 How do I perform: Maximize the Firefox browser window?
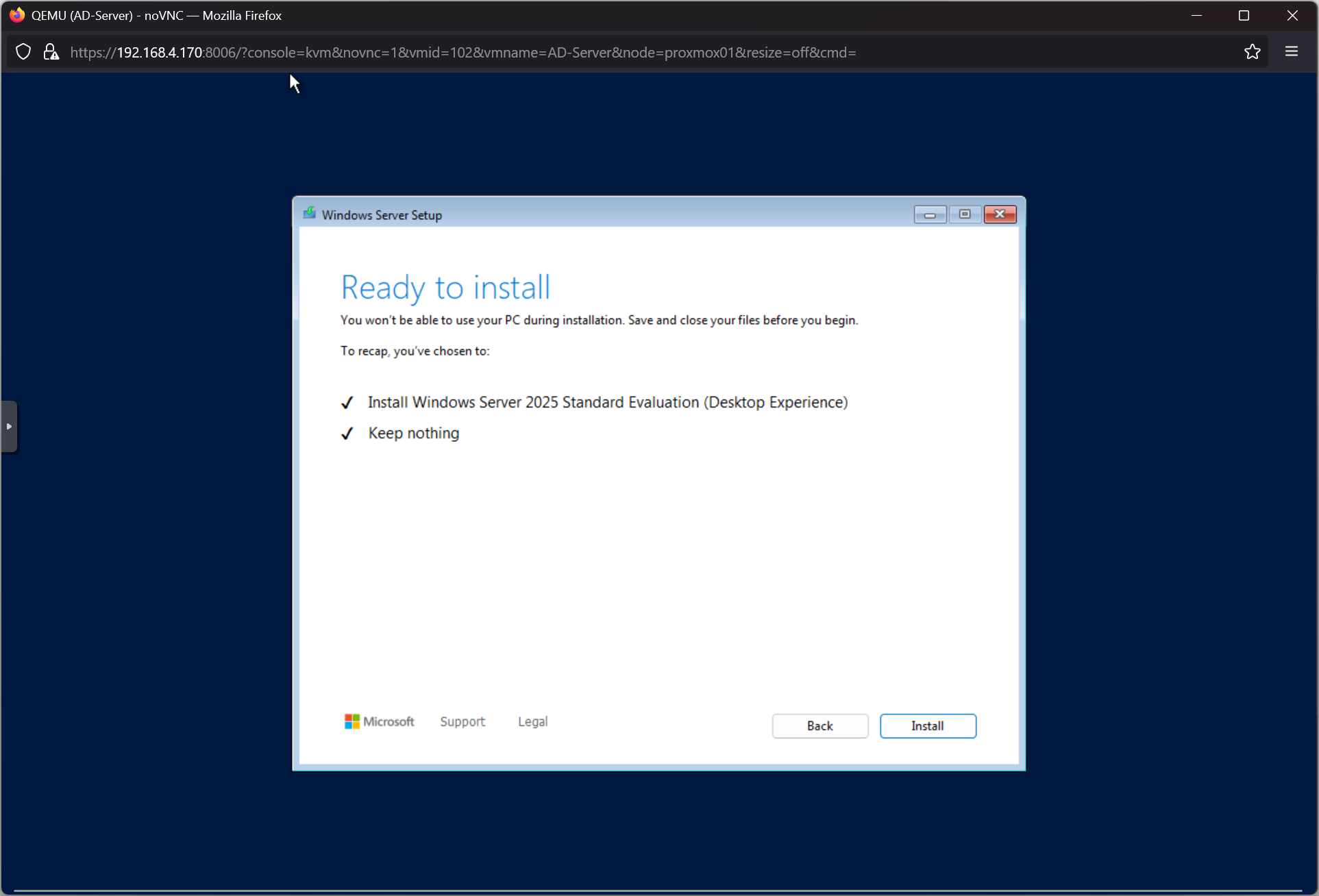tap(1244, 15)
